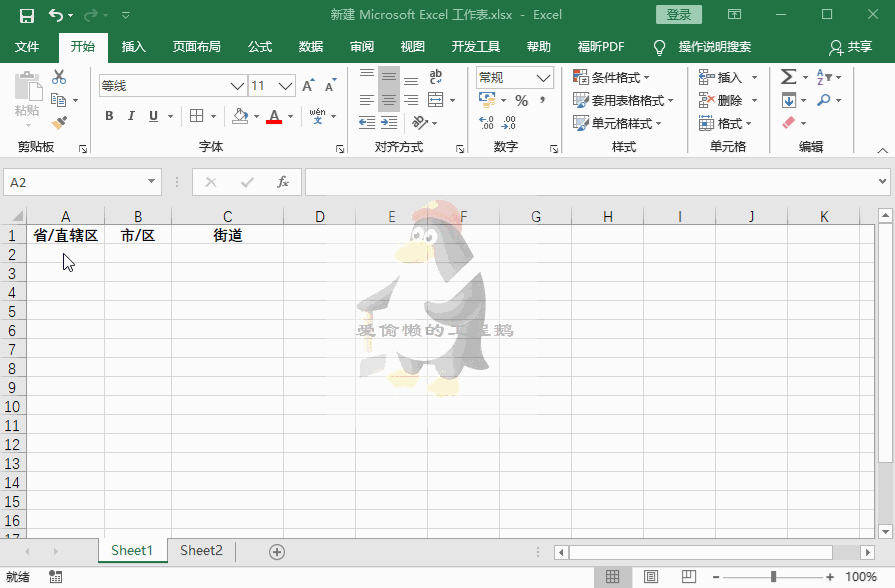895x588 pixels.
Task: Click the zoom in plus button
Action: [830, 577]
